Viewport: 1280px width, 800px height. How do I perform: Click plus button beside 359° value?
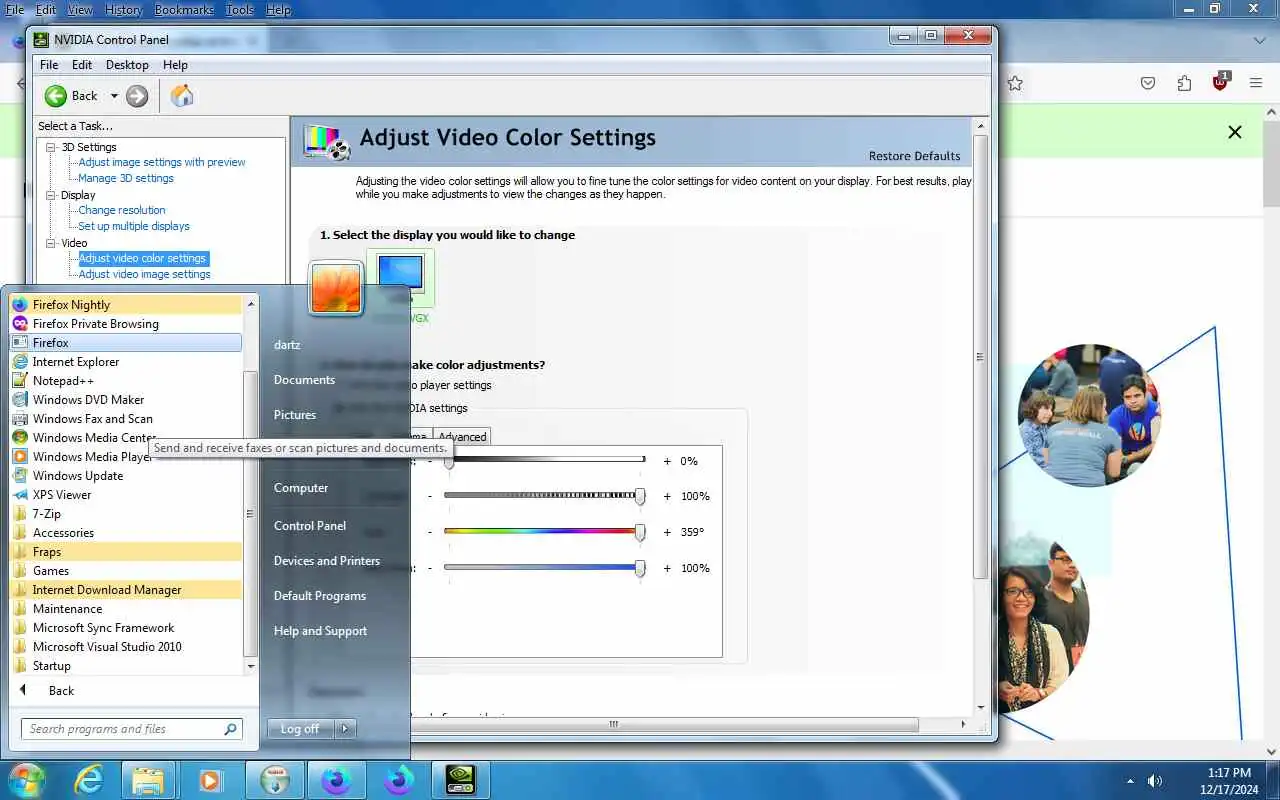667,532
